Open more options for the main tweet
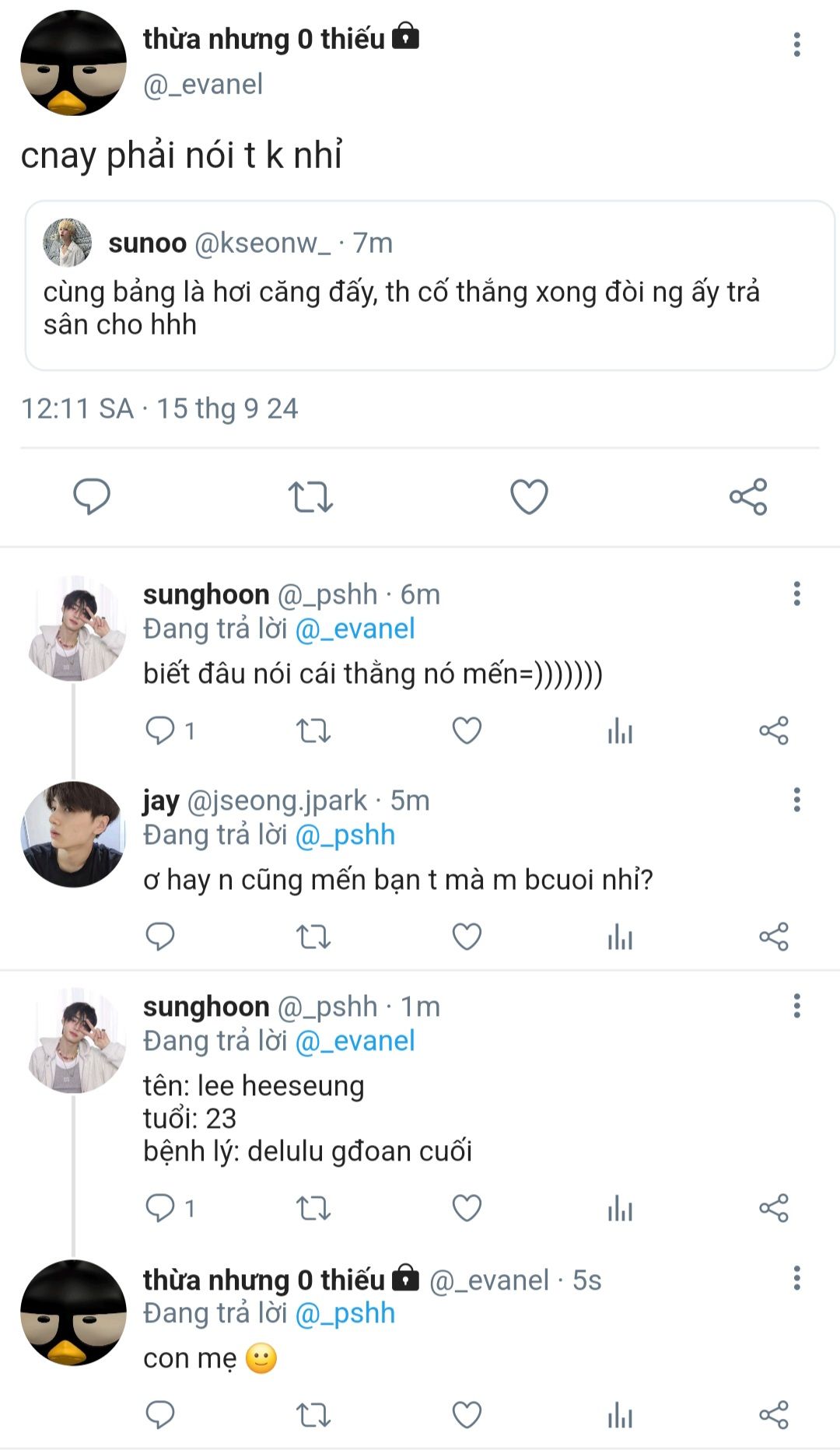Screen dimensions: 840x1450 (796, 44)
